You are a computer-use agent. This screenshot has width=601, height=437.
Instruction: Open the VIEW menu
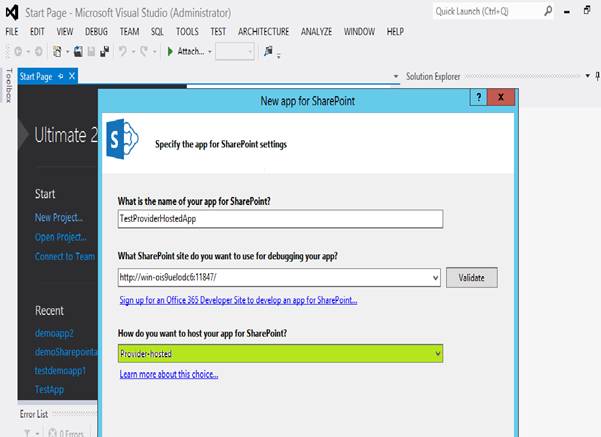(x=65, y=31)
